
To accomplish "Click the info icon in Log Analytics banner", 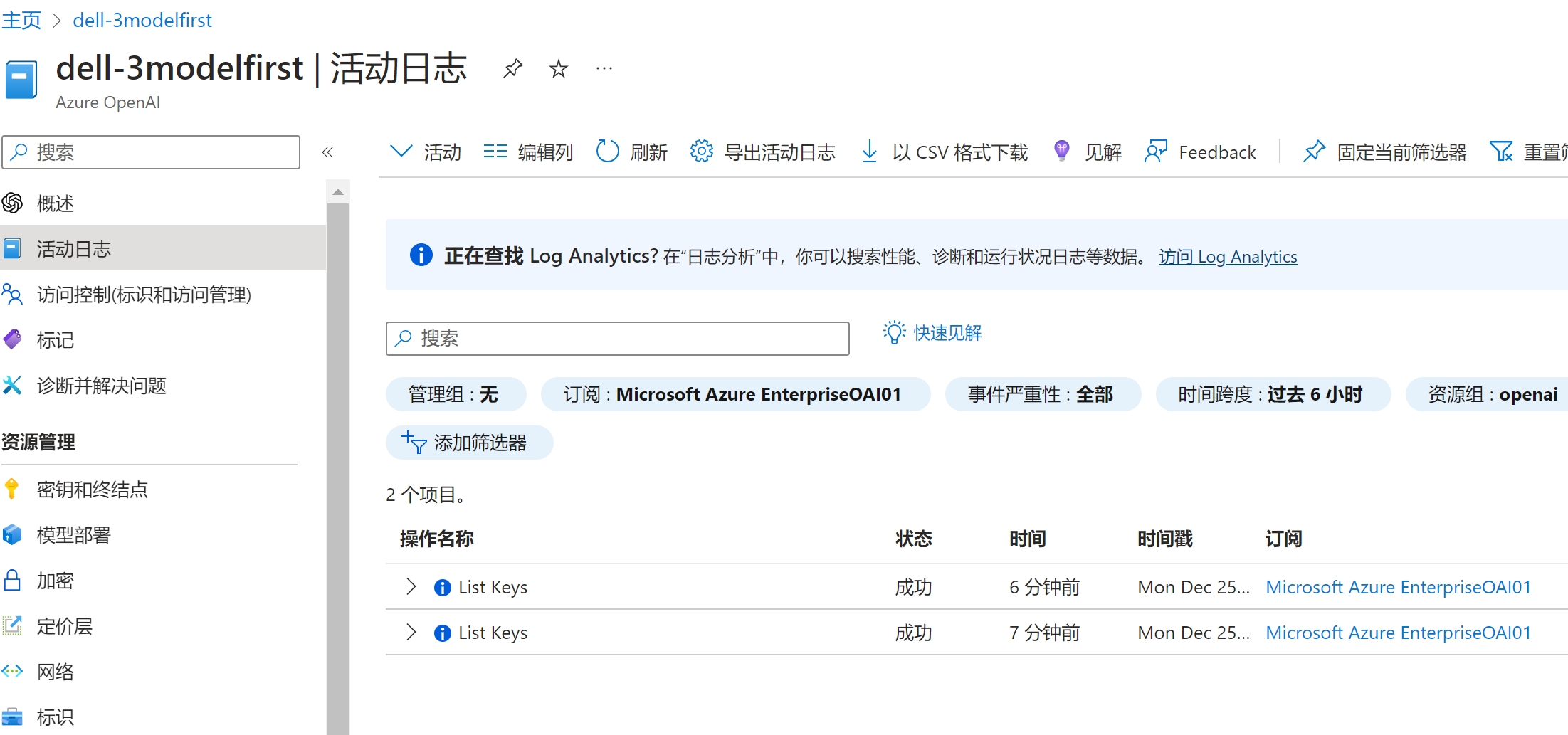I will point(421,255).
